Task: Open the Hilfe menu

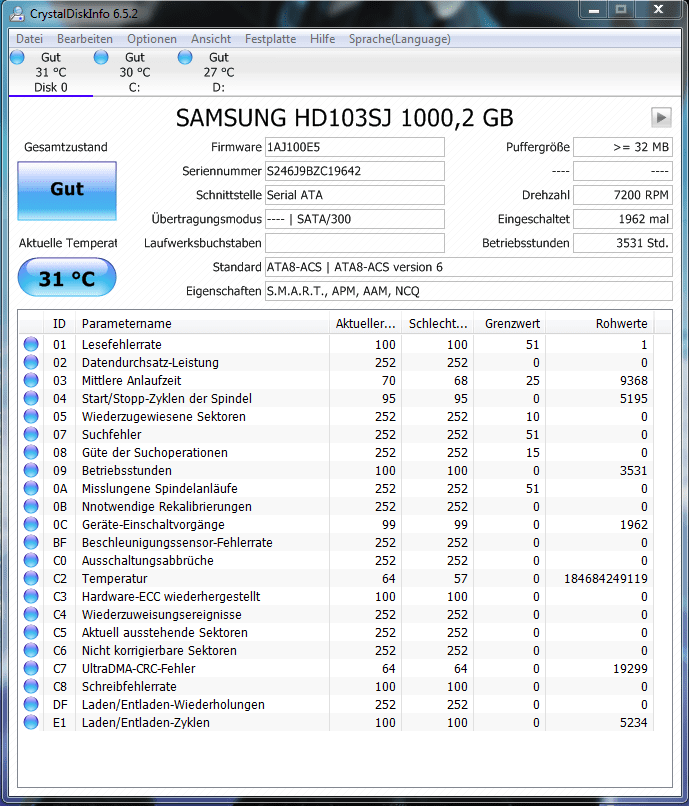Action: point(322,39)
